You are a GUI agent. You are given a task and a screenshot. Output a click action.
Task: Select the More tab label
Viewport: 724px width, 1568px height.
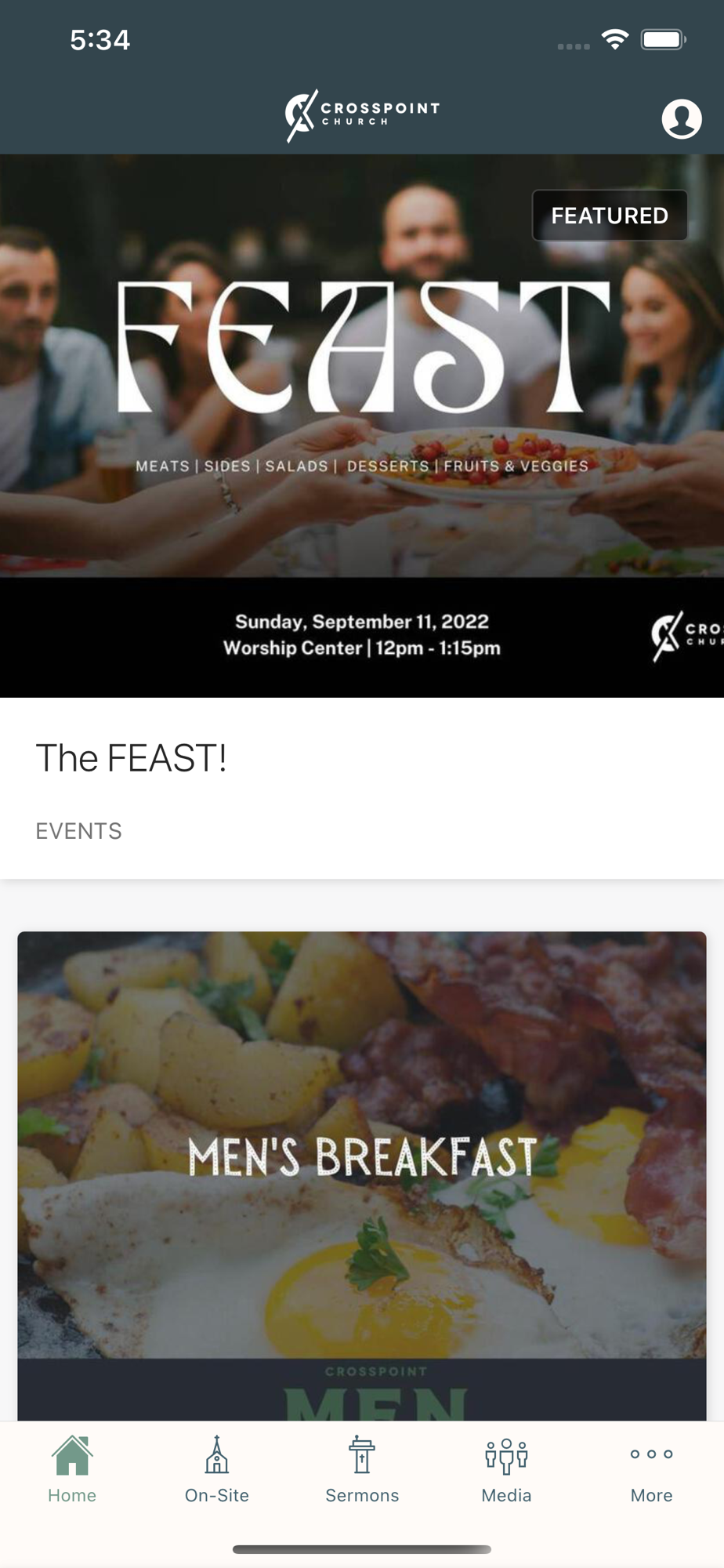[651, 1495]
